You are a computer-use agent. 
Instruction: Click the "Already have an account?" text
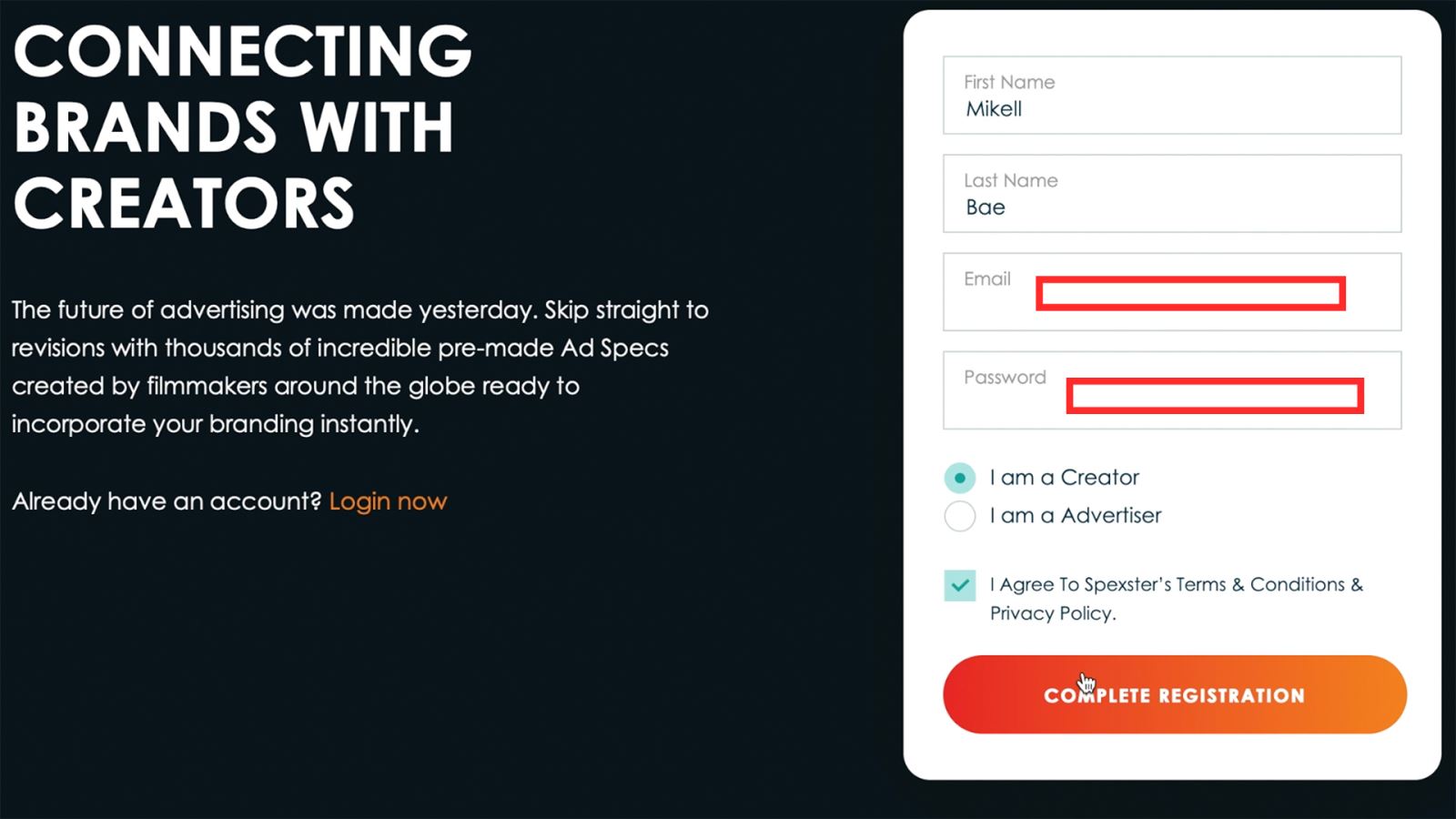(x=167, y=501)
